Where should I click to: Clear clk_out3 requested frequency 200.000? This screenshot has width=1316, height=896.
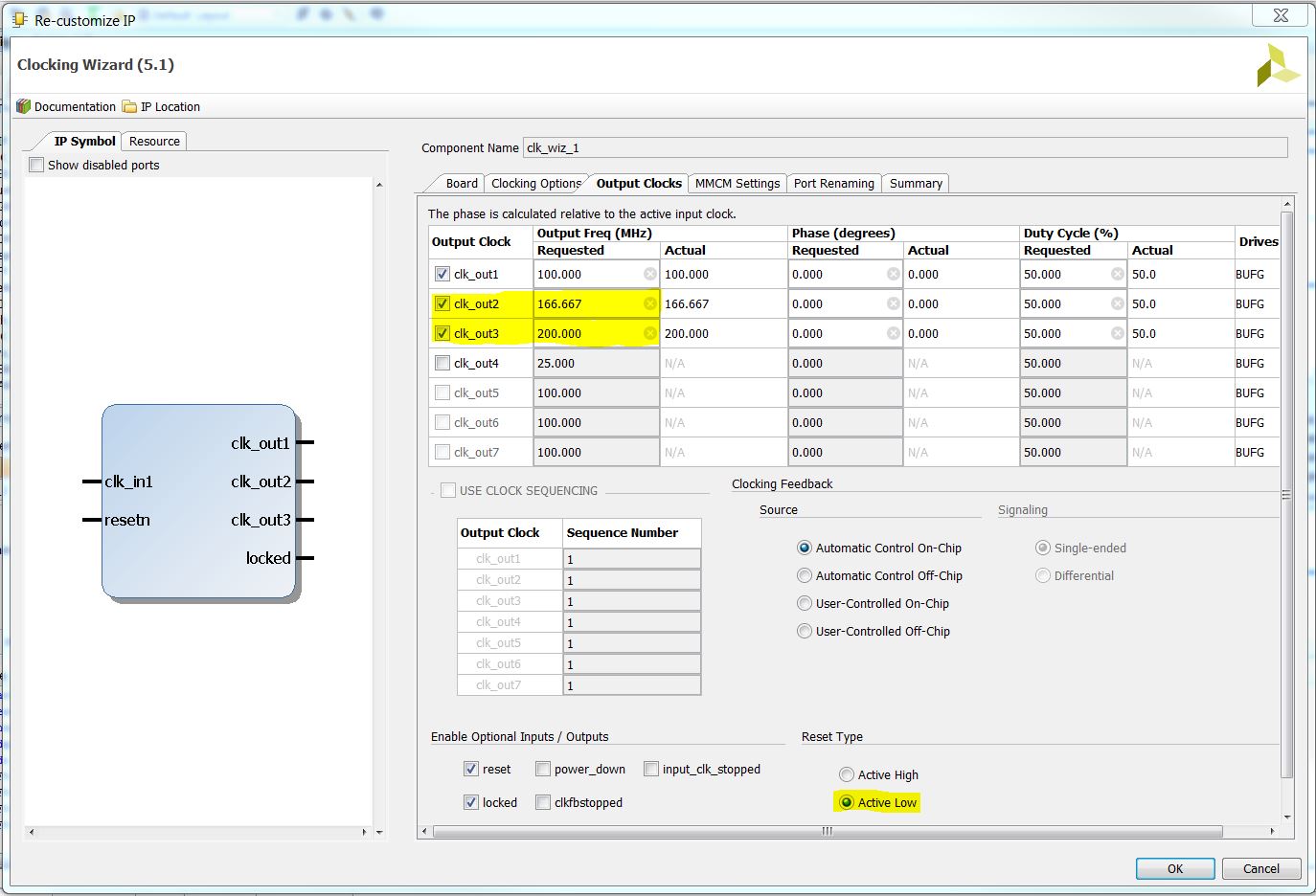click(650, 333)
